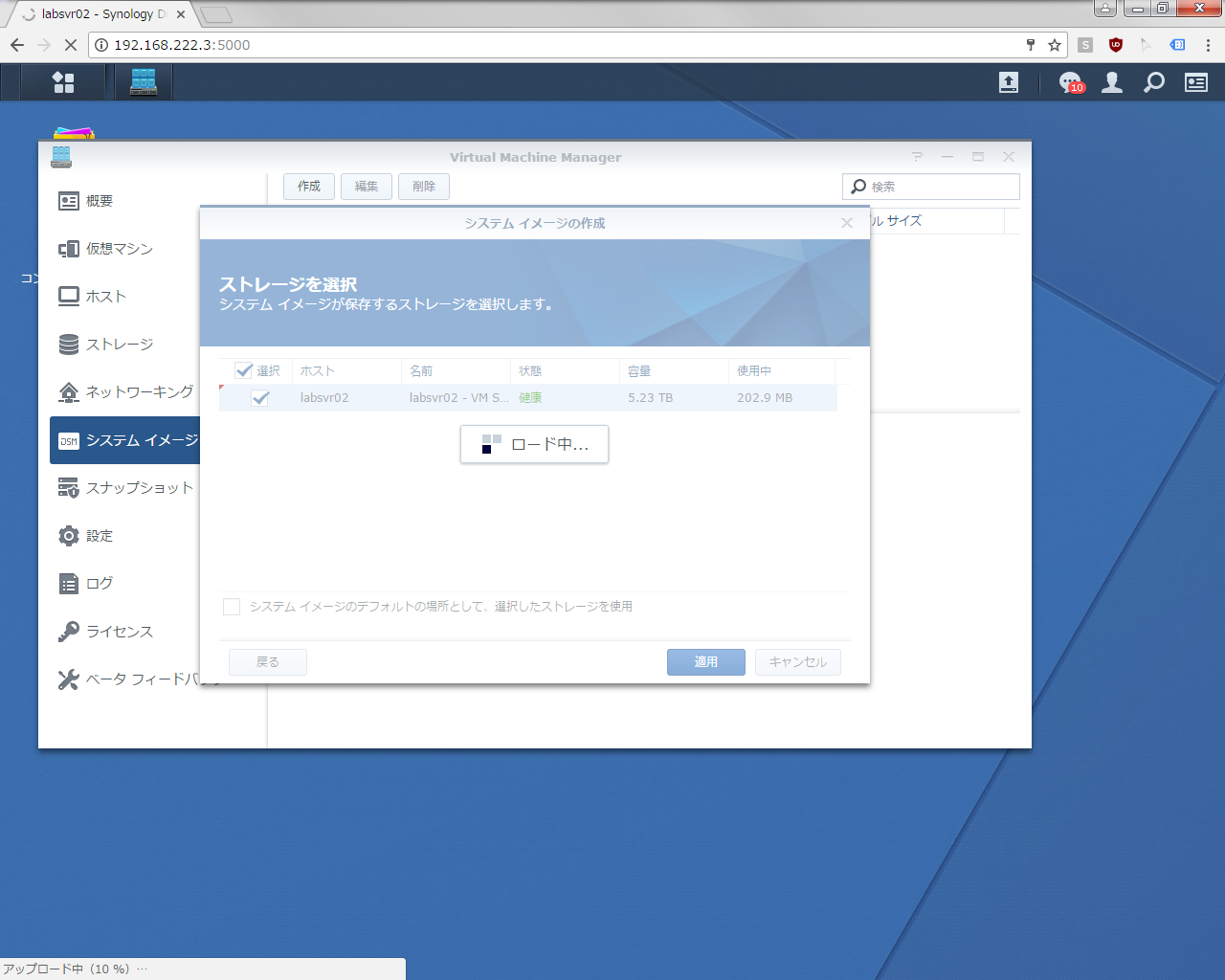Click 概要 overview icon in sidebar
1225x980 pixels.
click(69, 201)
